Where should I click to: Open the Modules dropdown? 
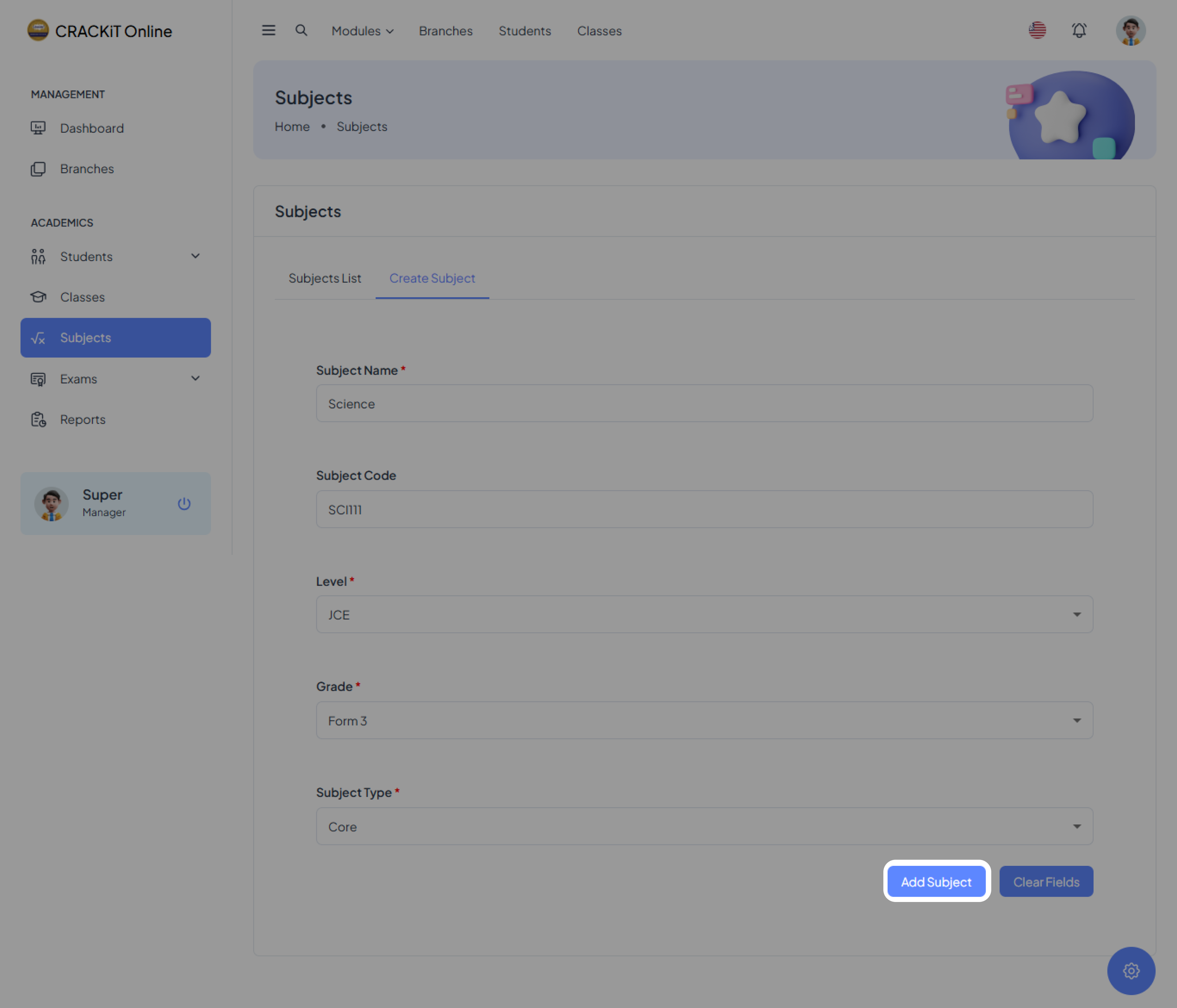click(362, 31)
